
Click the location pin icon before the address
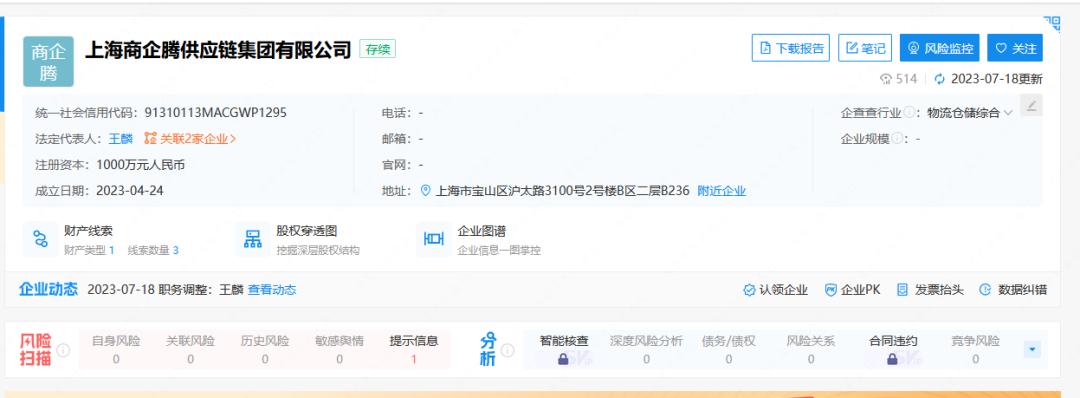(x=426, y=191)
